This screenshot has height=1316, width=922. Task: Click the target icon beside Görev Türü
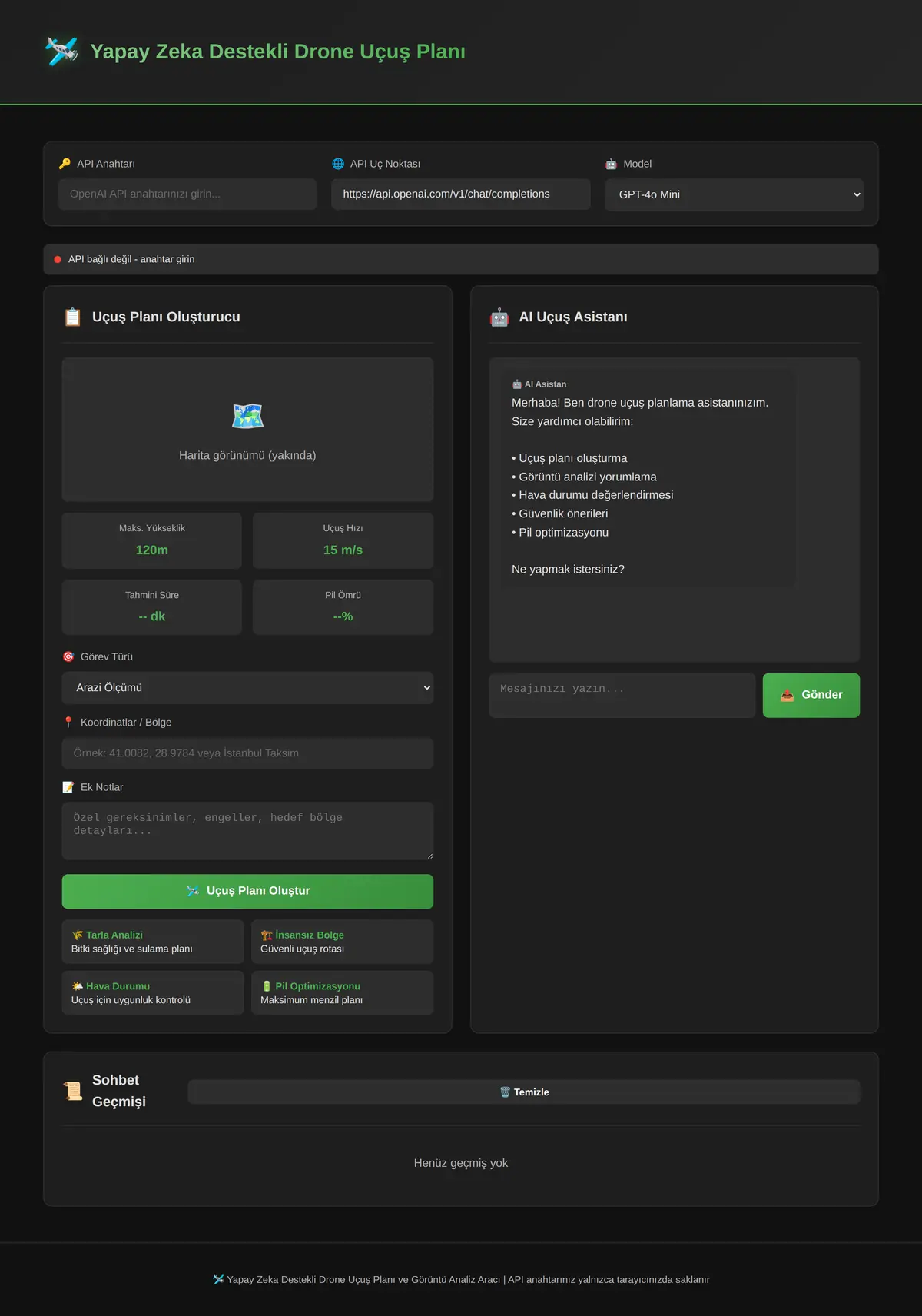68,656
